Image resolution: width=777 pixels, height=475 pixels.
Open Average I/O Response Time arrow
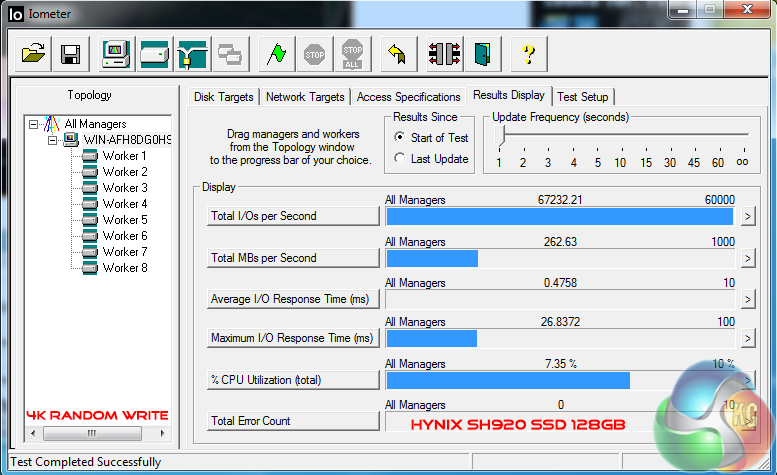pyautogui.click(x=748, y=300)
